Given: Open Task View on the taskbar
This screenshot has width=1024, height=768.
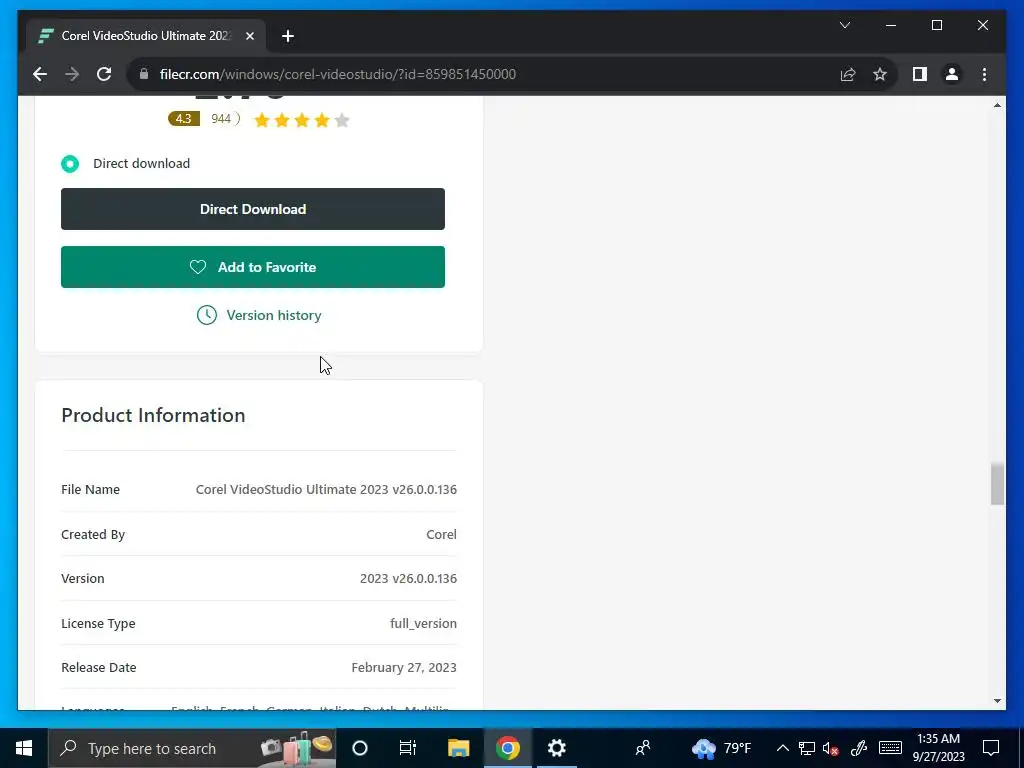Looking at the screenshot, I should [x=408, y=748].
